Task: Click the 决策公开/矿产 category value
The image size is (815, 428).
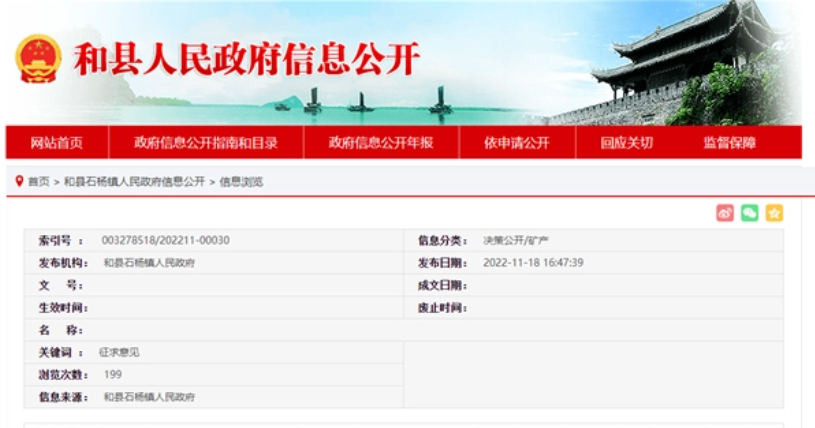Action: 516,240
